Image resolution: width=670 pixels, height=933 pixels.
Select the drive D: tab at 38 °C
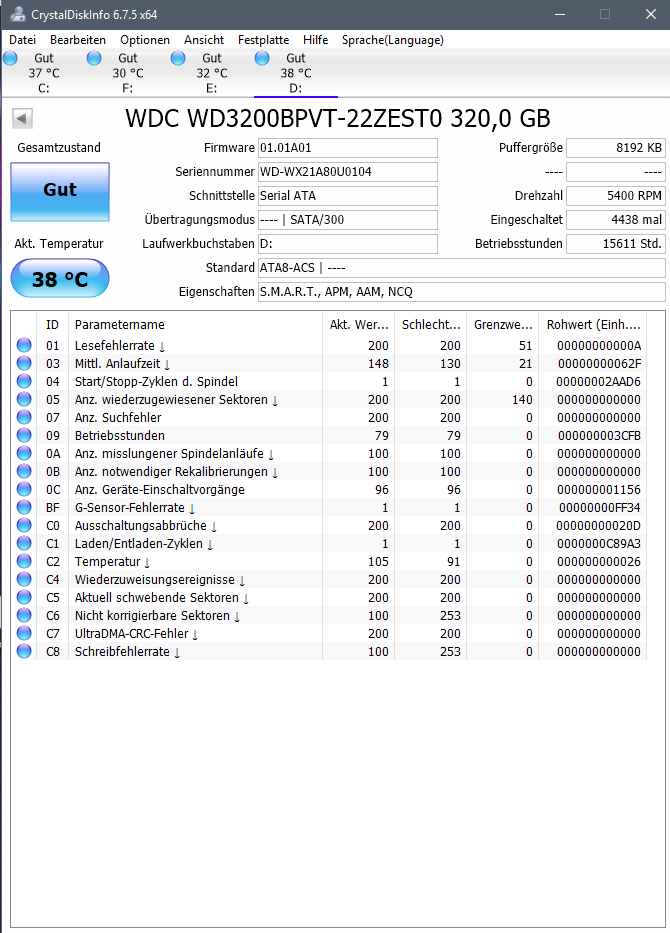(296, 73)
